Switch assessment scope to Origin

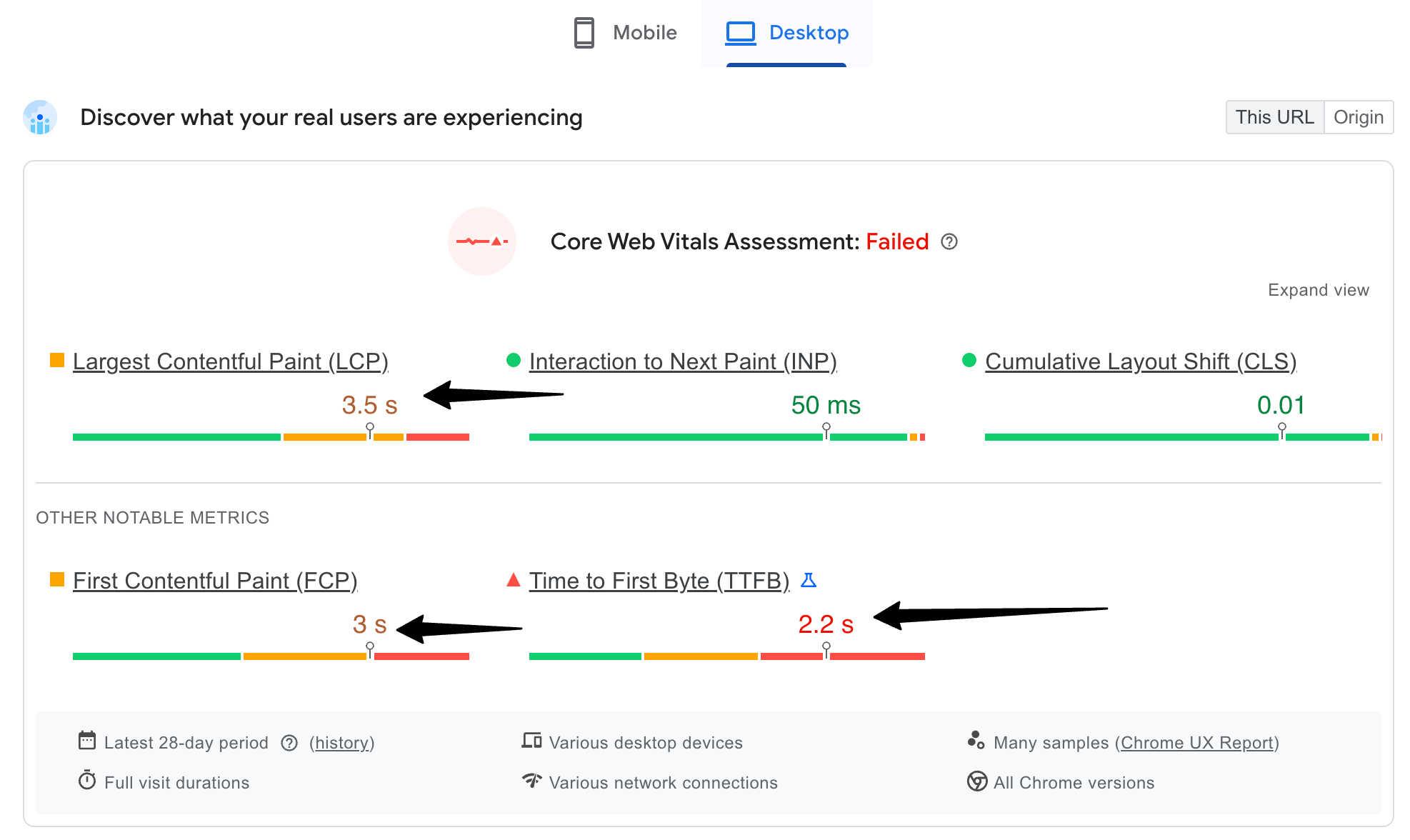coord(1359,116)
